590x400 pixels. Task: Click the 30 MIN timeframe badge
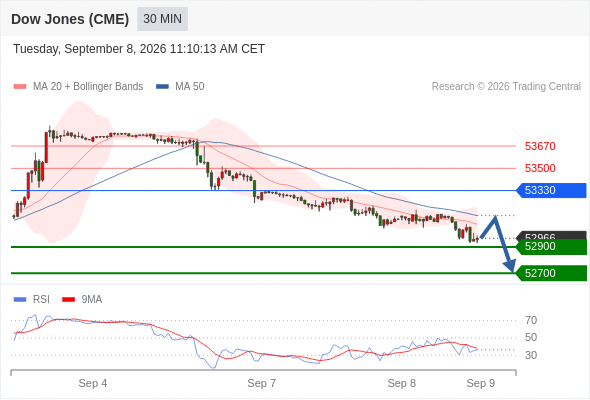coord(162,19)
